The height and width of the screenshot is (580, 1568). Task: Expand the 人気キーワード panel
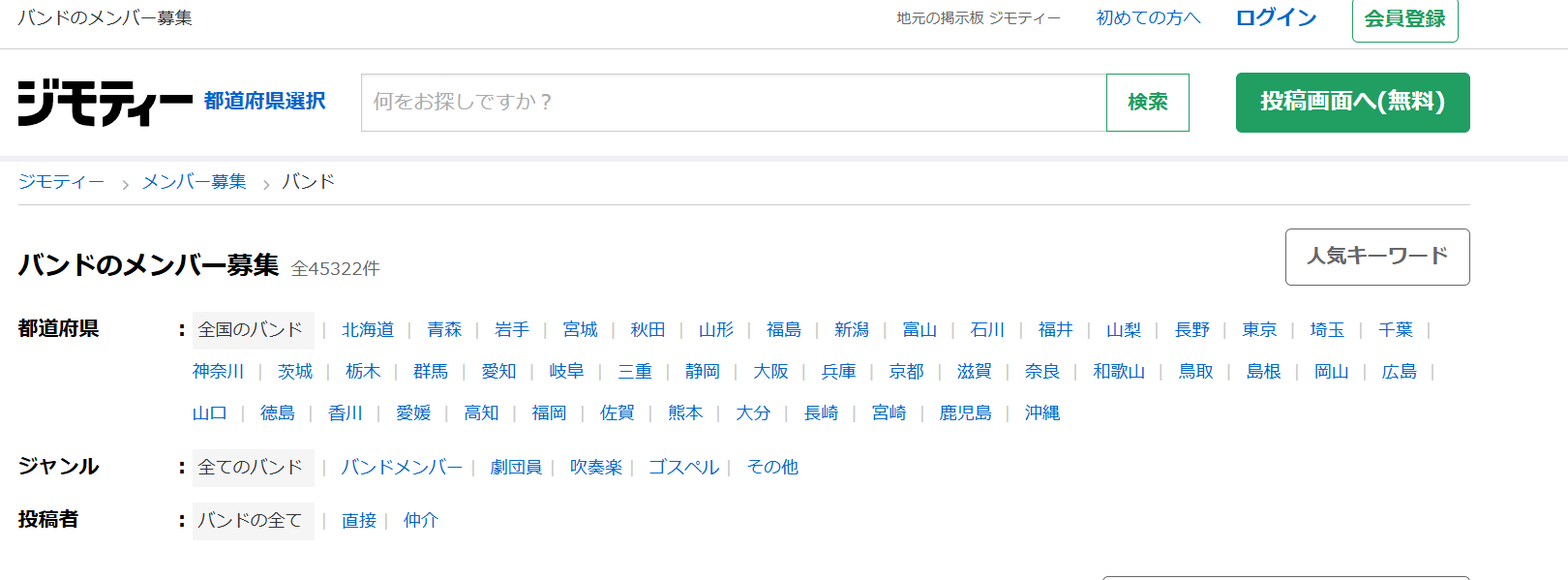click(x=1376, y=257)
